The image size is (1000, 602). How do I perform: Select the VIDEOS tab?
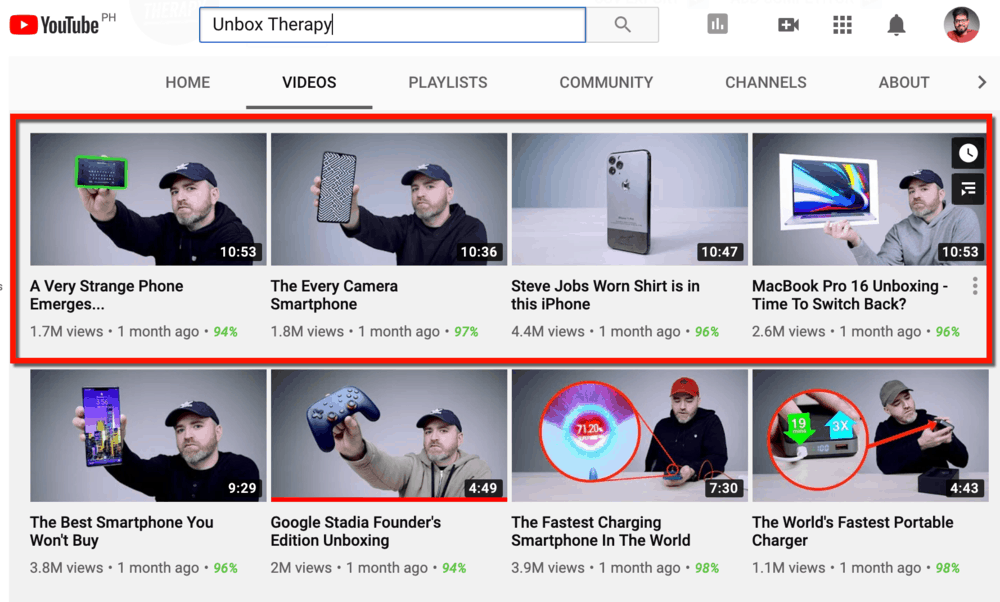coord(309,82)
